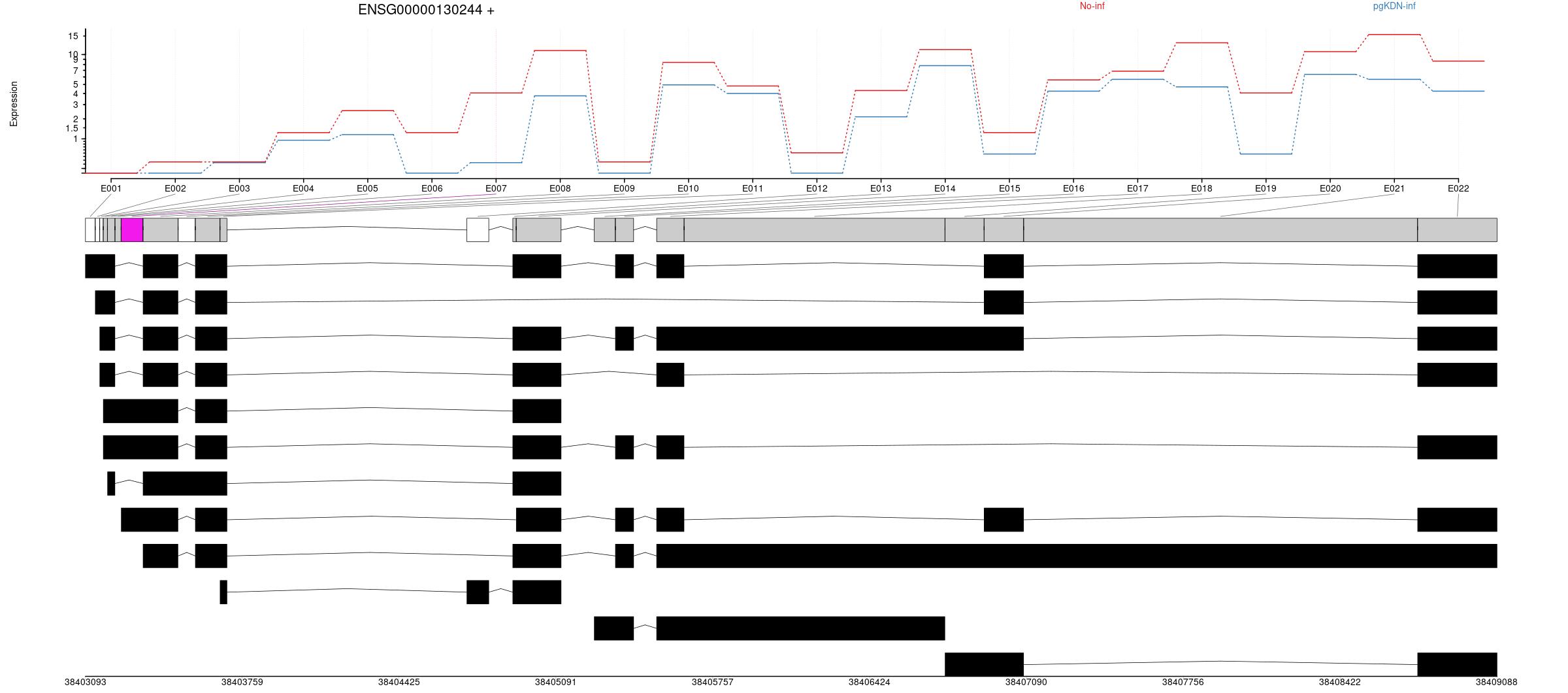Click the y-axis tick value 1.5
1568x693 pixels.
(x=72, y=128)
